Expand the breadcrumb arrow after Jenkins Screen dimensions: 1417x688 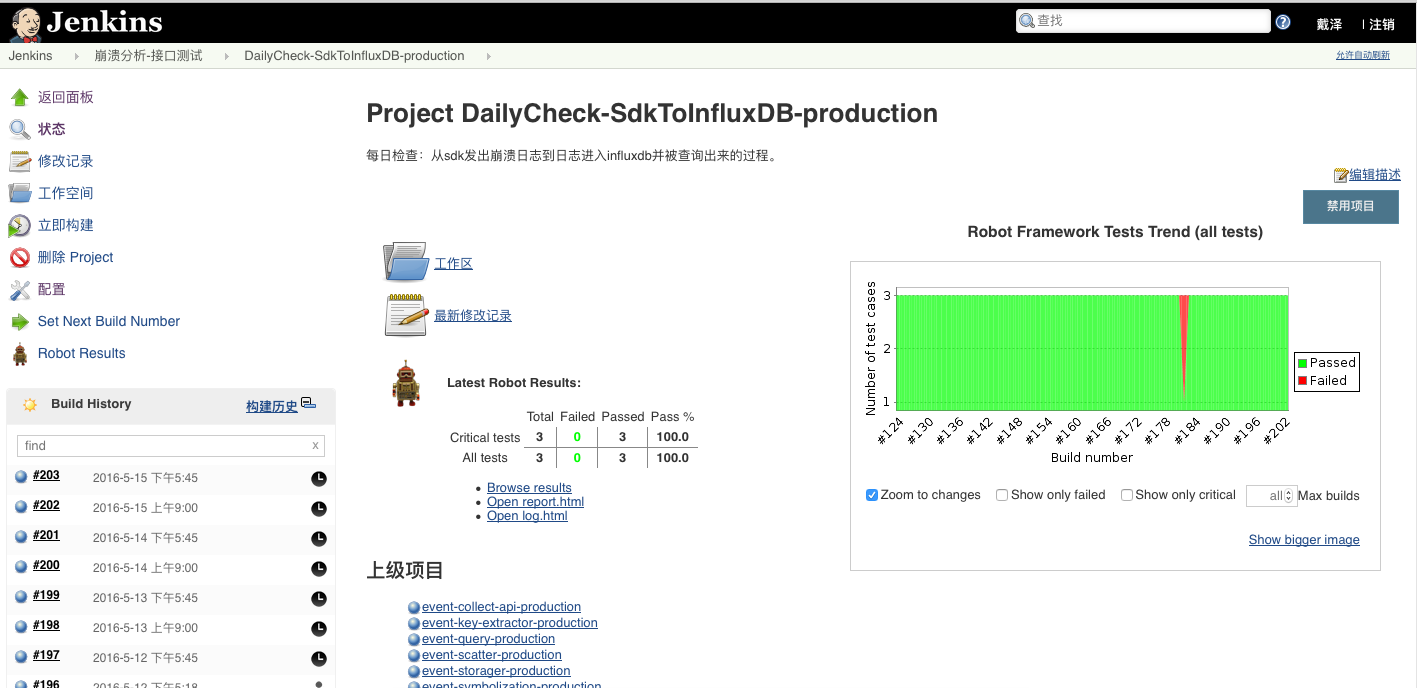click(76, 56)
